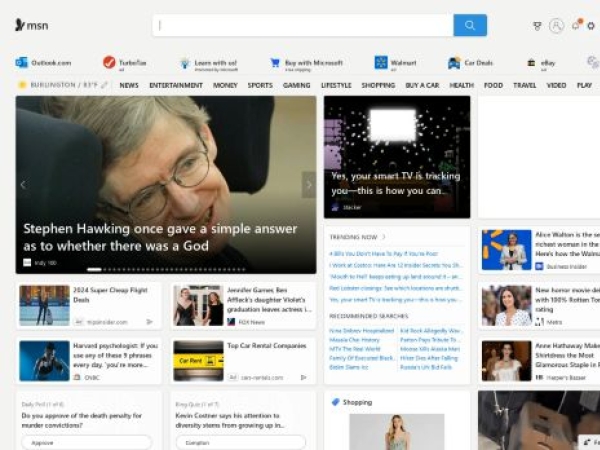Open Top Car Rental Companies ad
The image size is (600, 450).
coord(267,346)
